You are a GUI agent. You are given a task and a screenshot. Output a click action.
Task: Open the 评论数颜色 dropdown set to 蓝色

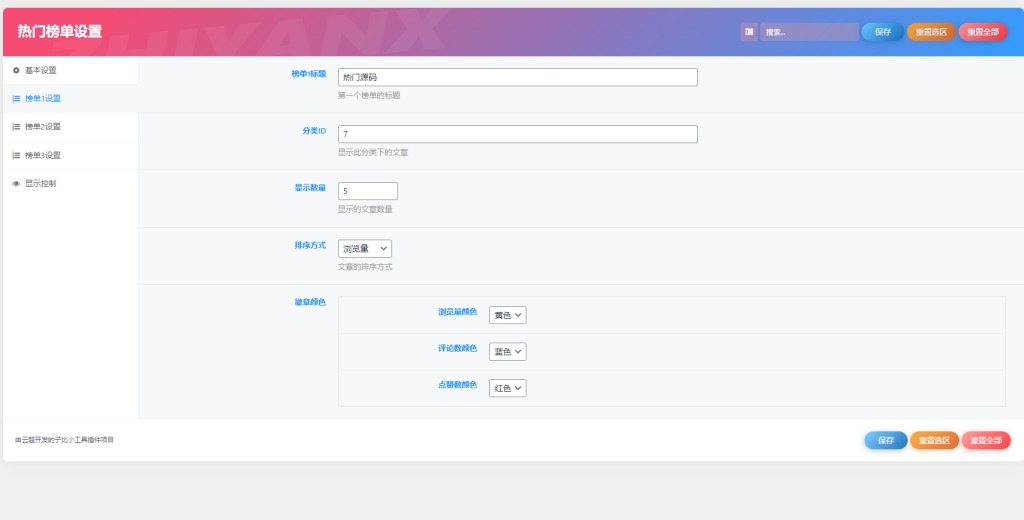point(507,352)
